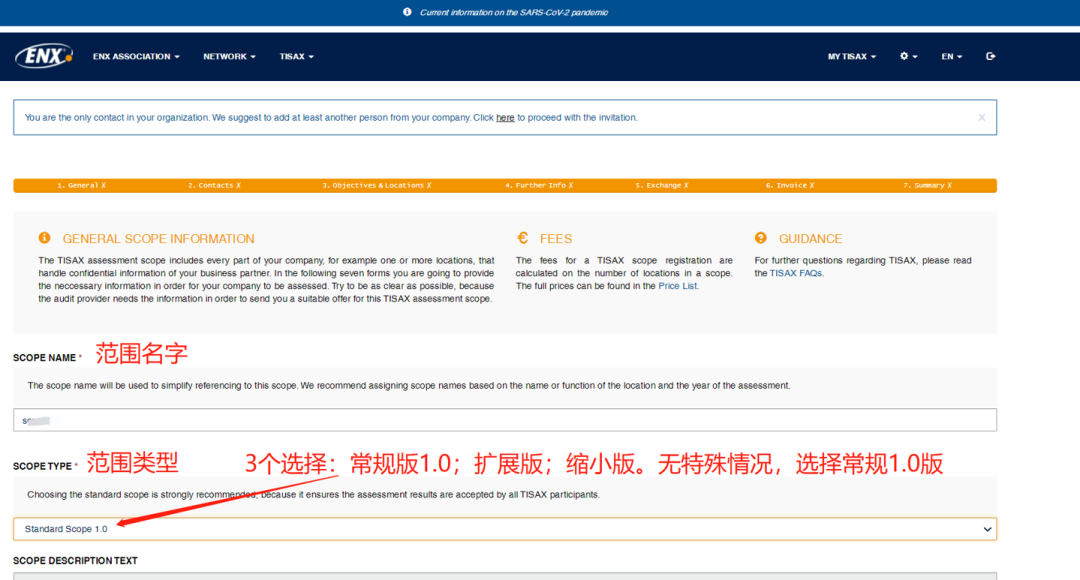Open the ENX Association menu
1080x580 pixels.
136,56
